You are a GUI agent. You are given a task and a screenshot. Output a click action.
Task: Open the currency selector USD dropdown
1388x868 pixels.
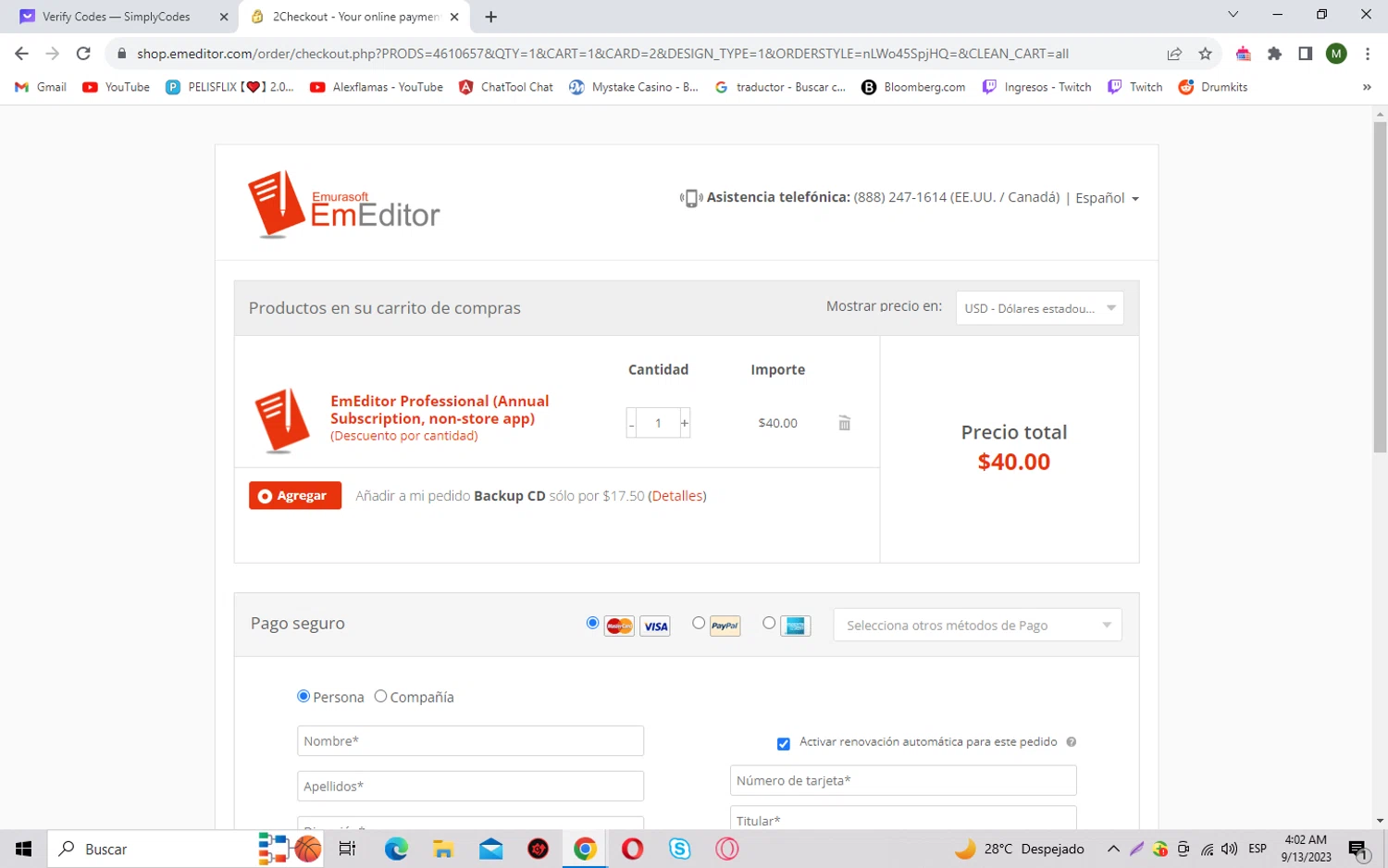click(x=1039, y=308)
